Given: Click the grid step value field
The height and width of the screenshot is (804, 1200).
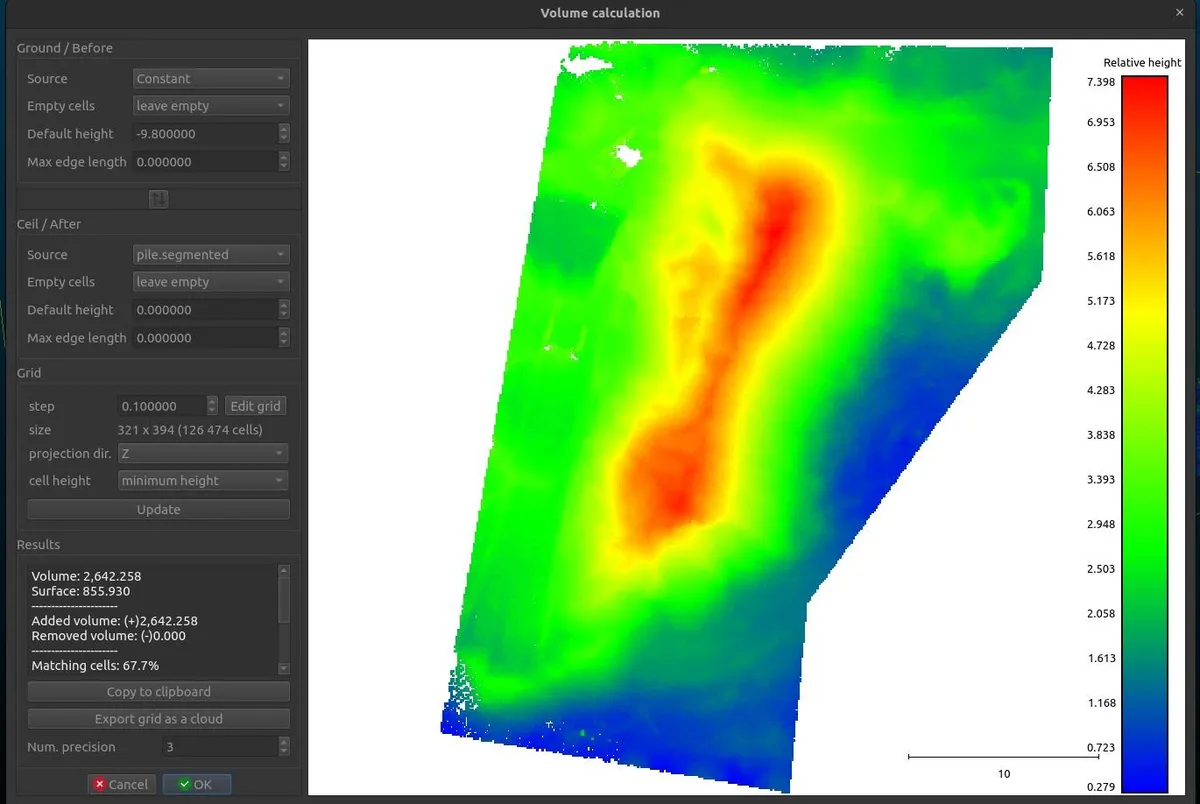Looking at the screenshot, I should click(x=162, y=406).
